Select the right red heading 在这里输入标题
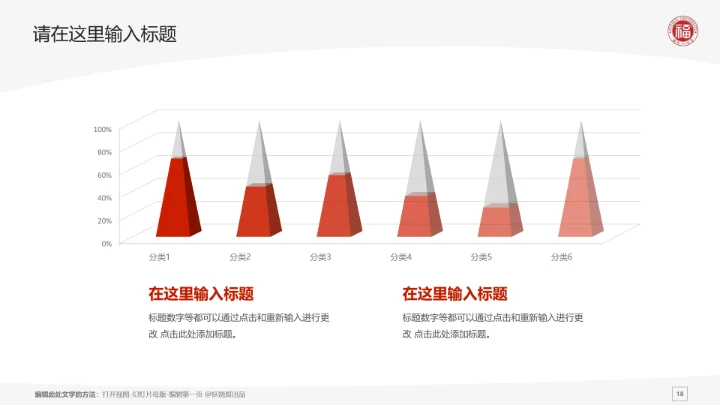This screenshot has width=720, height=405. [x=455, y=294]
